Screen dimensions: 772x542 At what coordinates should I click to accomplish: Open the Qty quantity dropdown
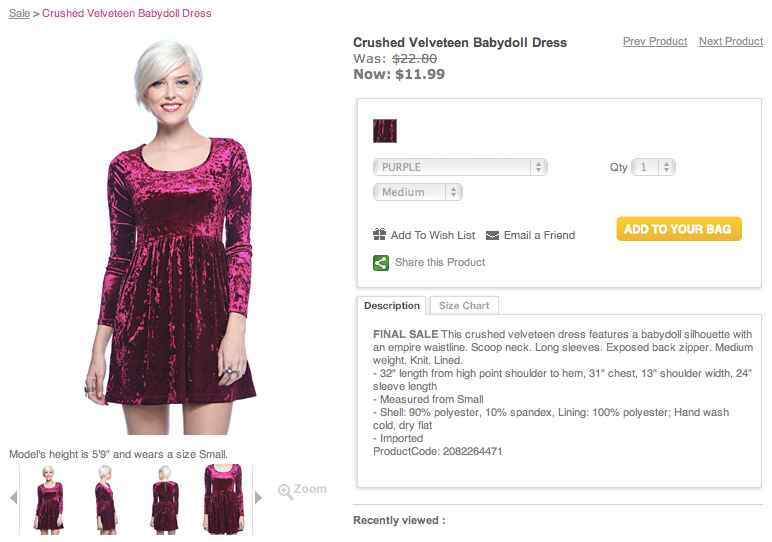[655, 167]
